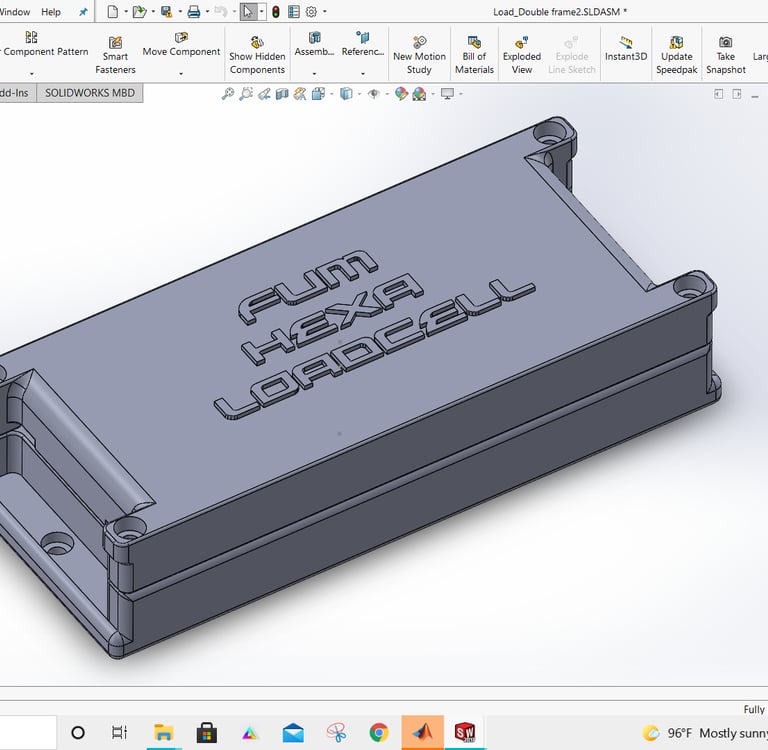Click SOLIDWORKS icon on taskbar
Screen dimensions: 768x750
[465, 733]
